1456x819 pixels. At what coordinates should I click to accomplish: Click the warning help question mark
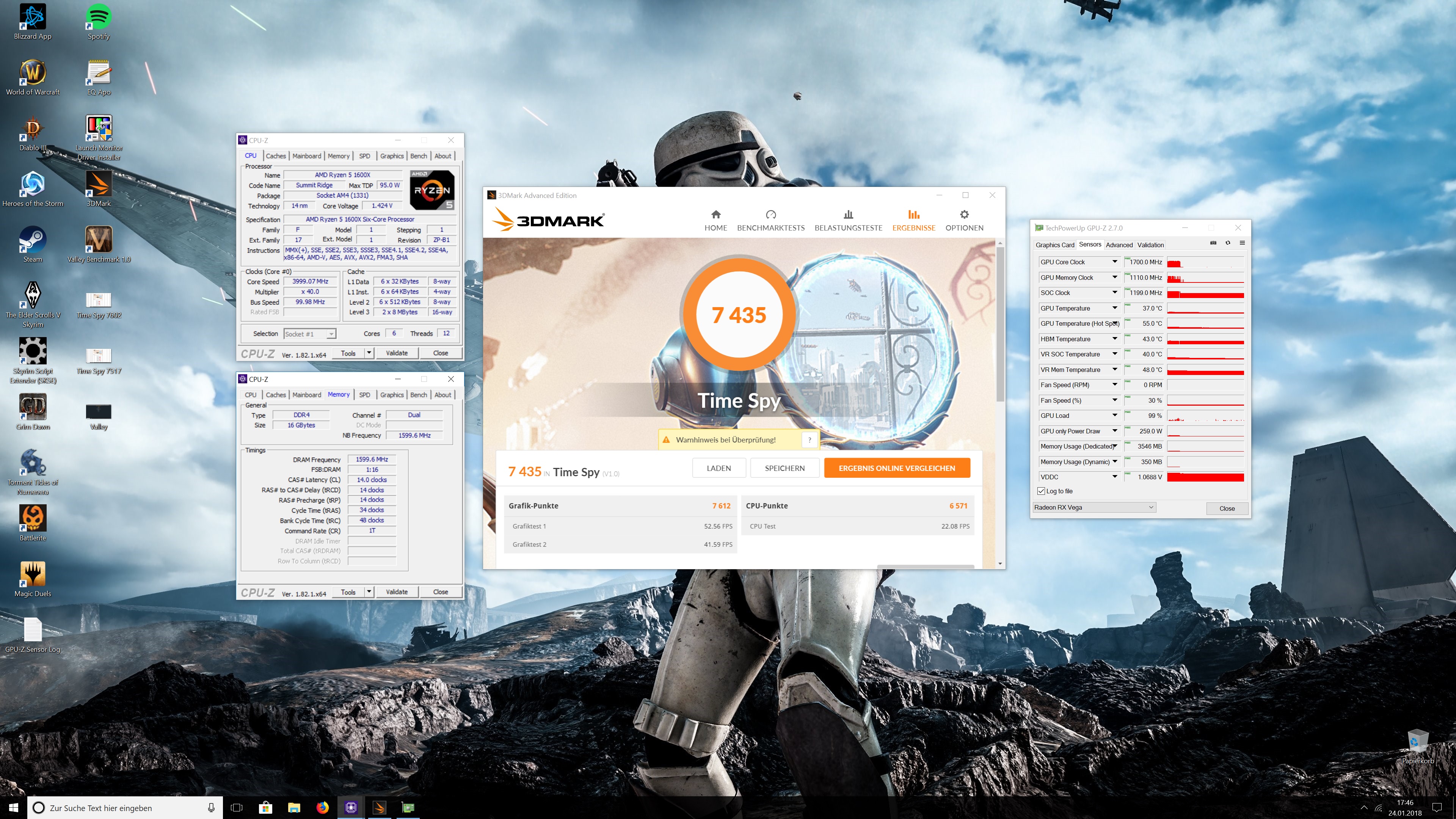tap(810, 440)
